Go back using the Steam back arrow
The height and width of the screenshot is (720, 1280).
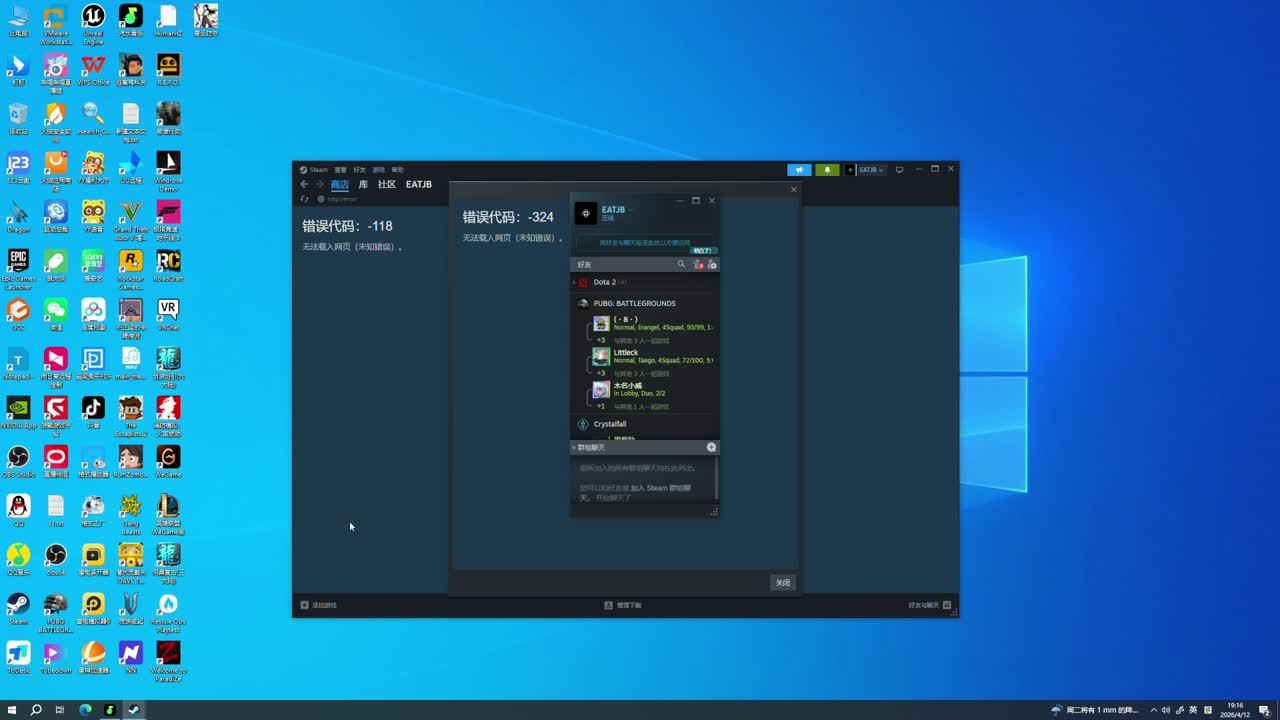point(305,185)
